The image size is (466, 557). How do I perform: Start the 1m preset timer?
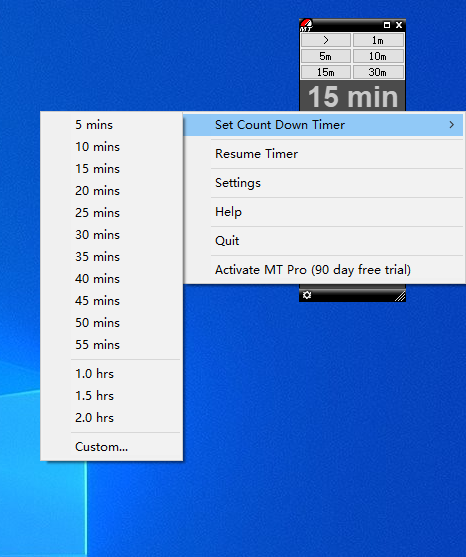pos(378,40)
